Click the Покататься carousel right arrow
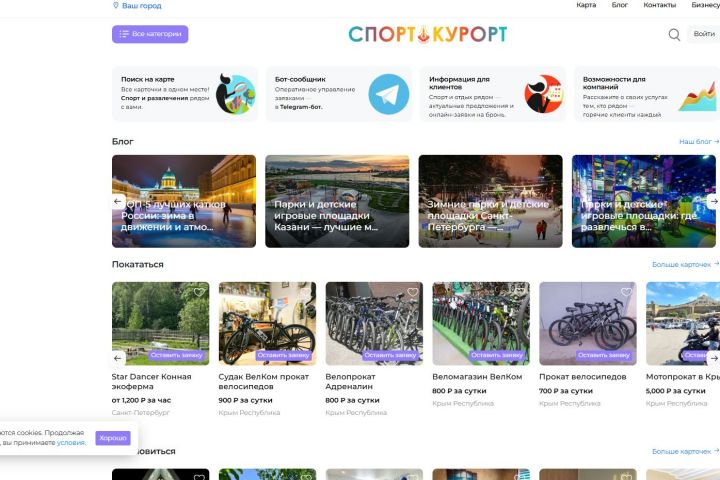 pyautogui.click(x=714, y=358)
